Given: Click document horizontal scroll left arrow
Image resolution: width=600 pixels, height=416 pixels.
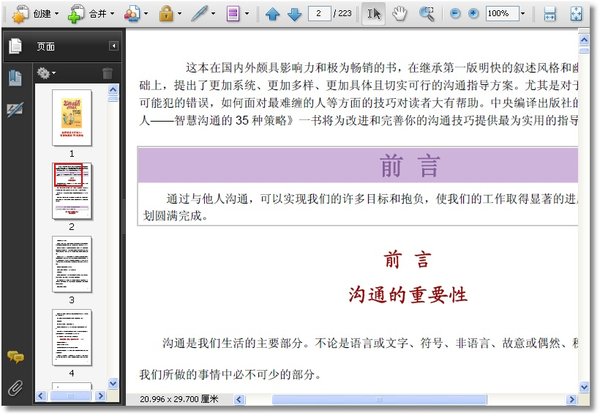Looking at the screenshot, I should [x=239, y=400].
